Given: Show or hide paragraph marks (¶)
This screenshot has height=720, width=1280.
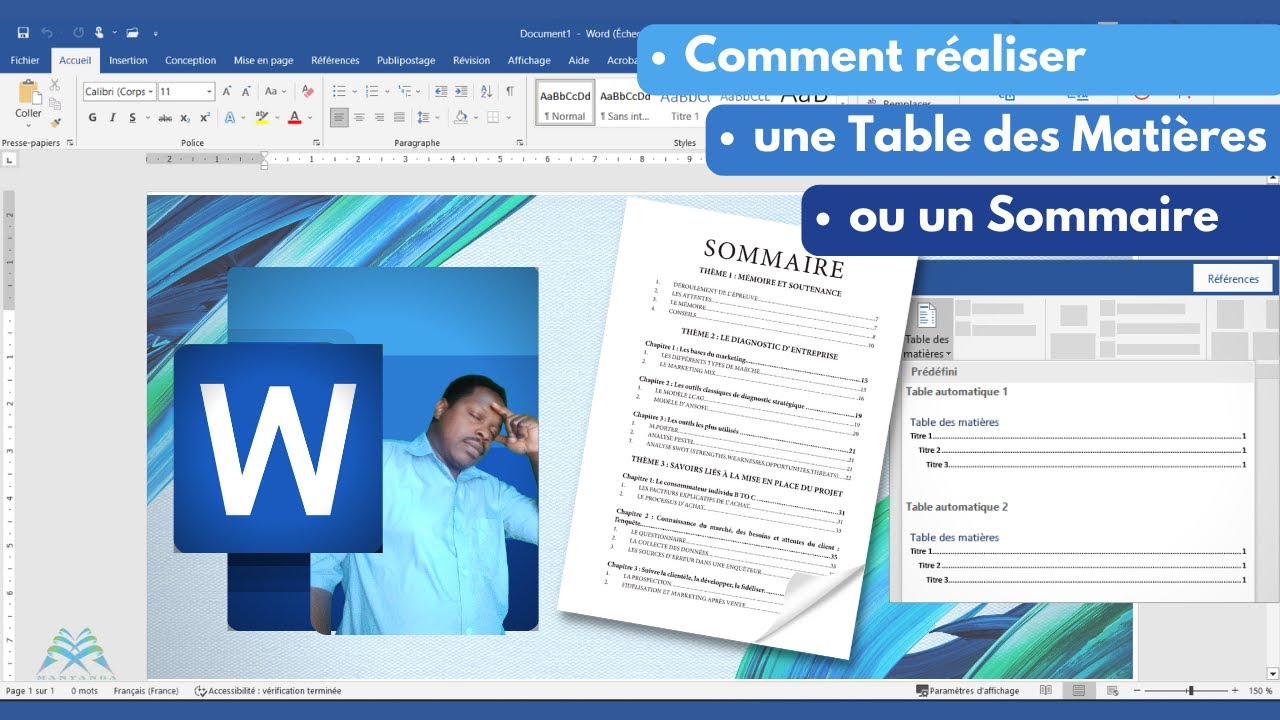Looking at the screenshot, I should click(x=510, y=91).
